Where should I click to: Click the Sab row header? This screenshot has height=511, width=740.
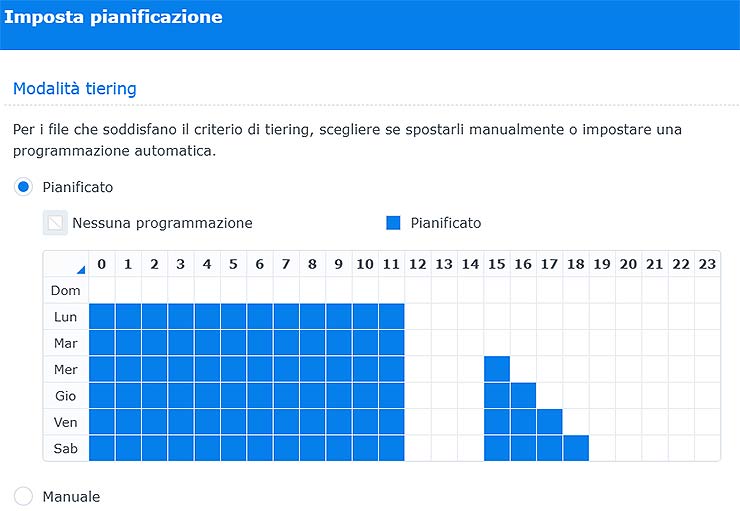[x=66, y=448]
